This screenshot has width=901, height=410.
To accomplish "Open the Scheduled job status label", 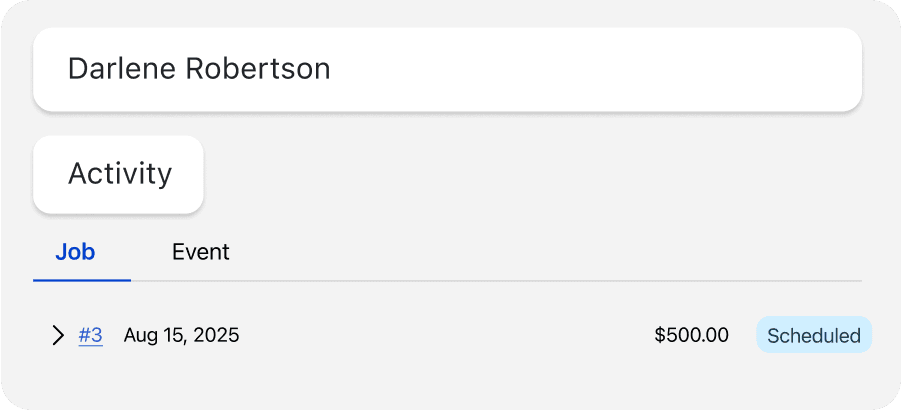I will [813, 335].
